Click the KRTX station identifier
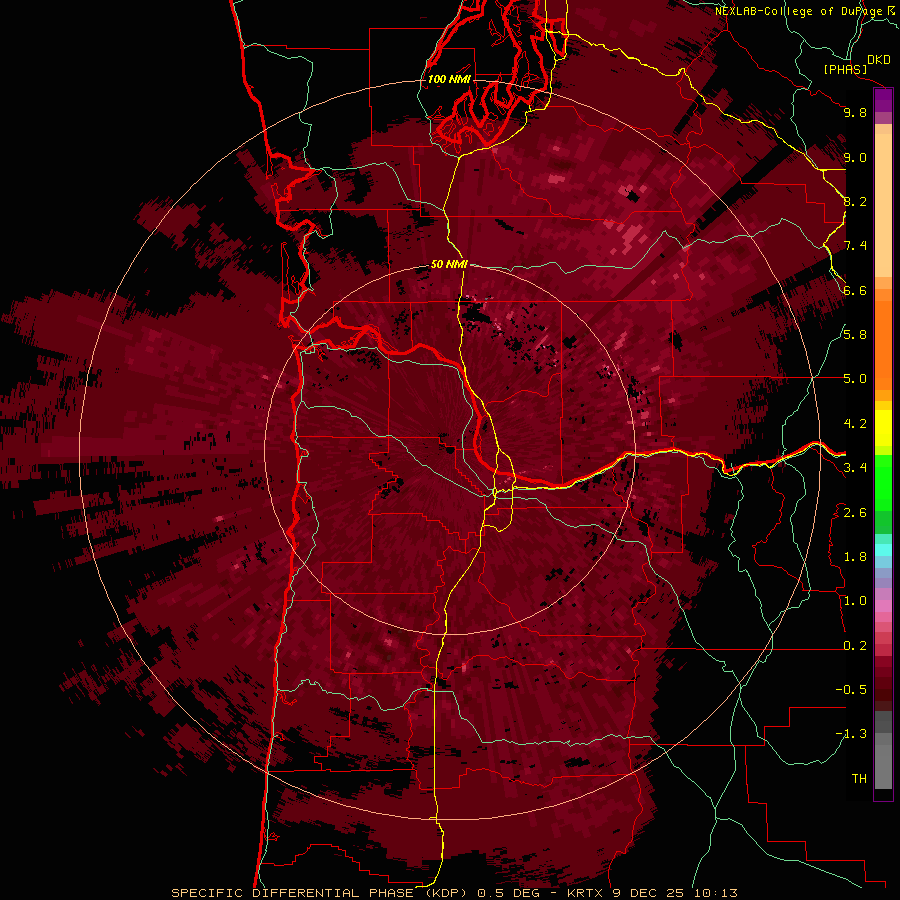900x900 pixels. pos(585,893)
